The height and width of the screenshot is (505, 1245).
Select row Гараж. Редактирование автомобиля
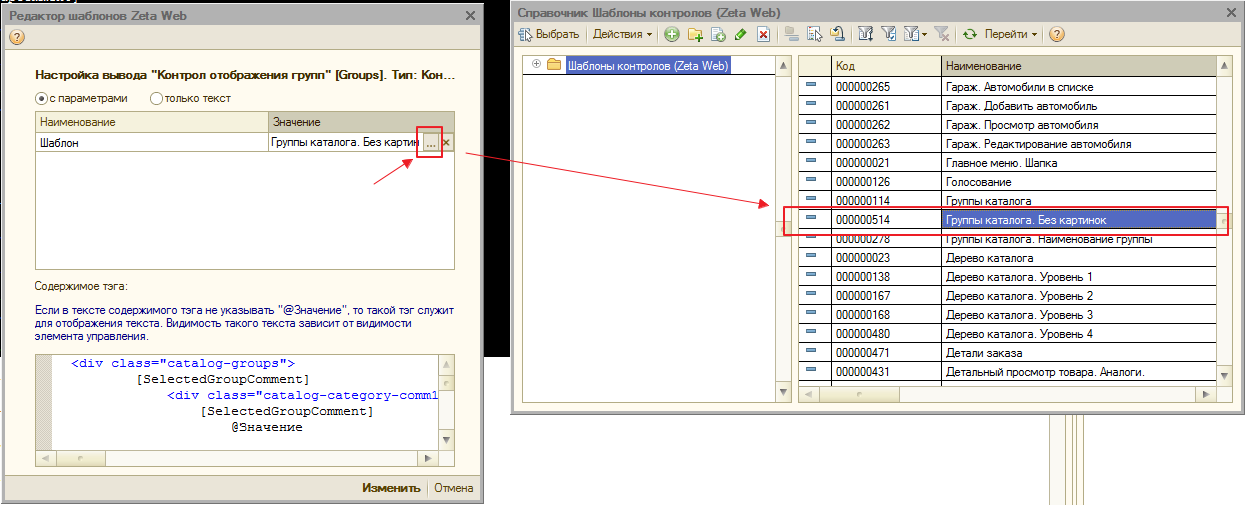click(1007, 144)
